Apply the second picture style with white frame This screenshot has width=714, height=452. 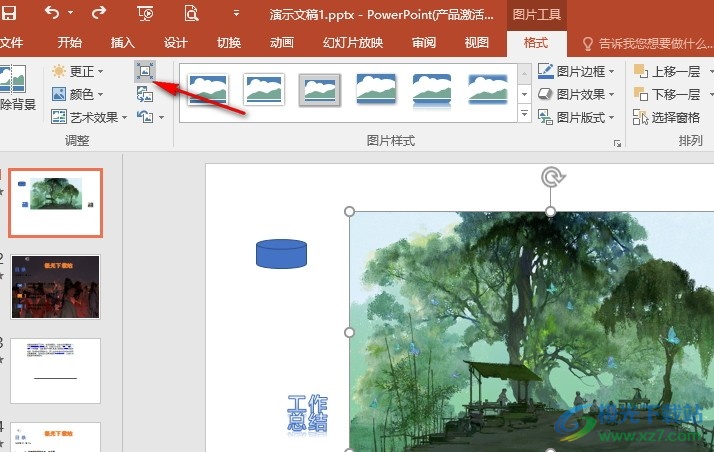264,89
